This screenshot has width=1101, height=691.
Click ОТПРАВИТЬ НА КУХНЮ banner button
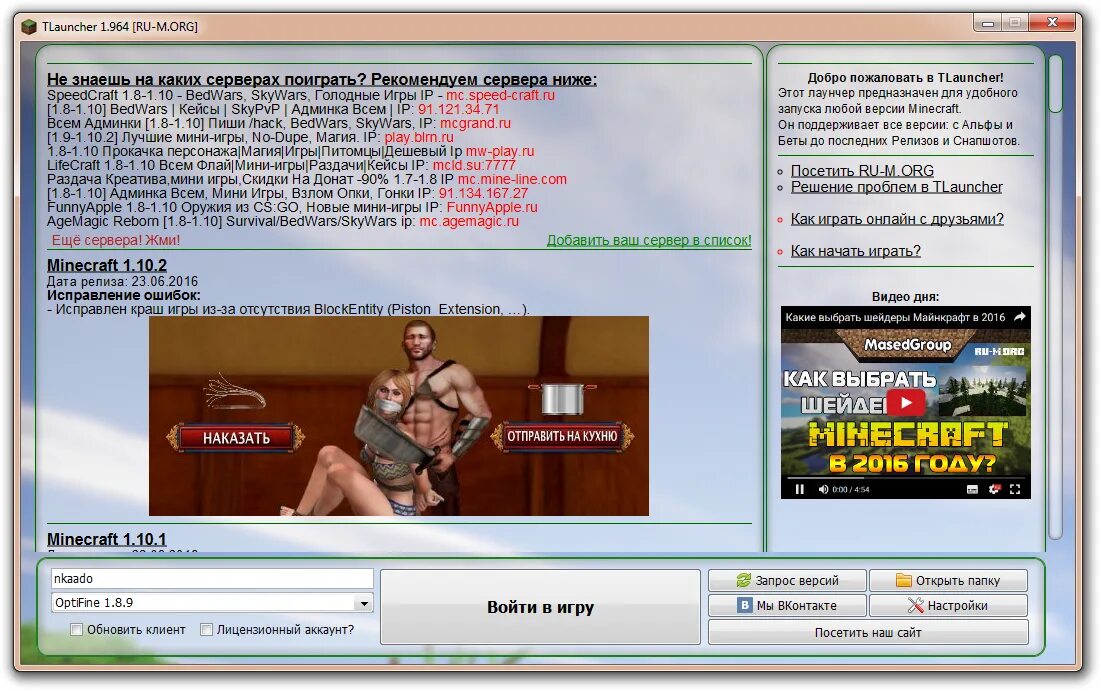point(562,436)
